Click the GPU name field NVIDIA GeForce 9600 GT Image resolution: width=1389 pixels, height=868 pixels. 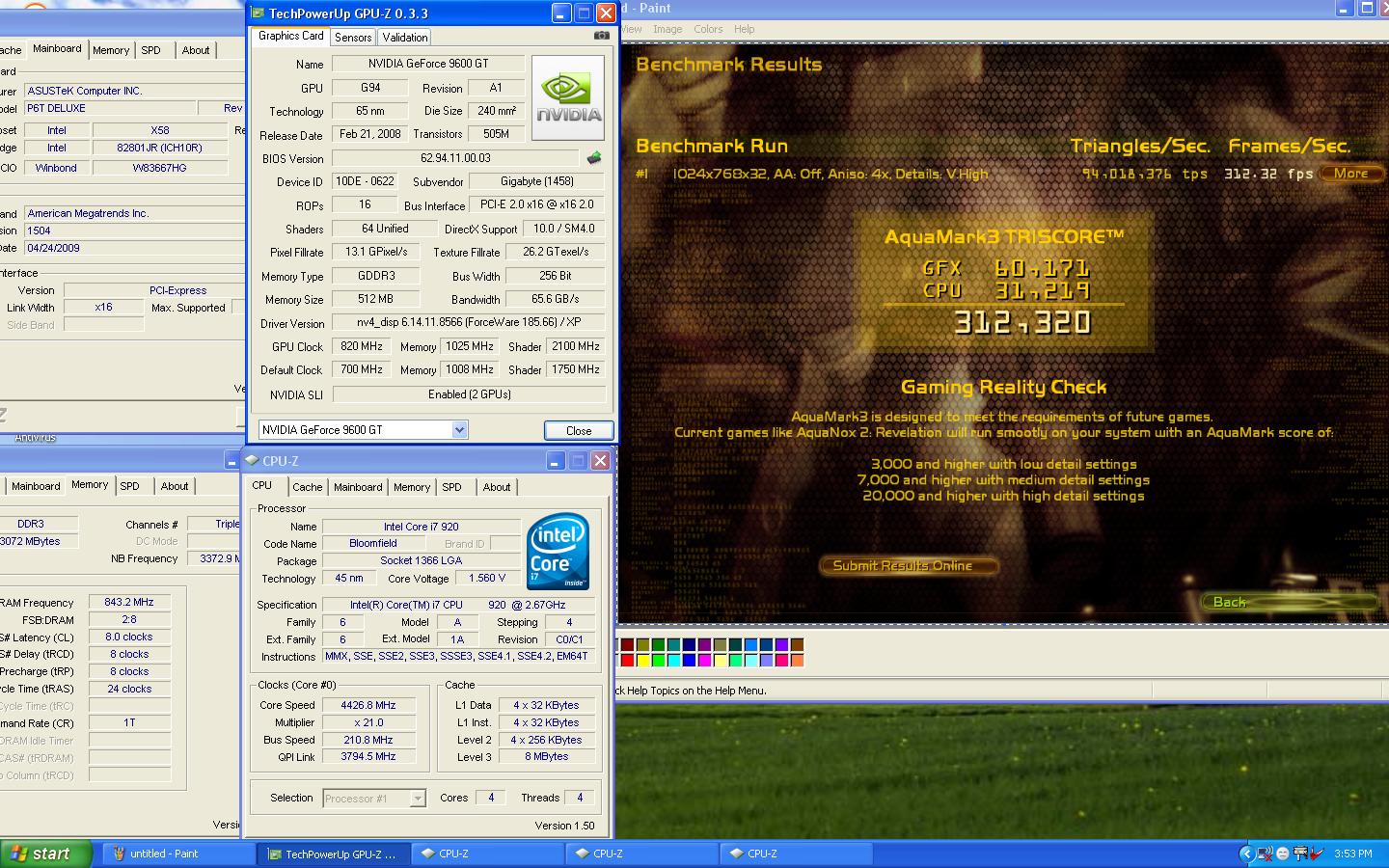[x=427, y=64]
